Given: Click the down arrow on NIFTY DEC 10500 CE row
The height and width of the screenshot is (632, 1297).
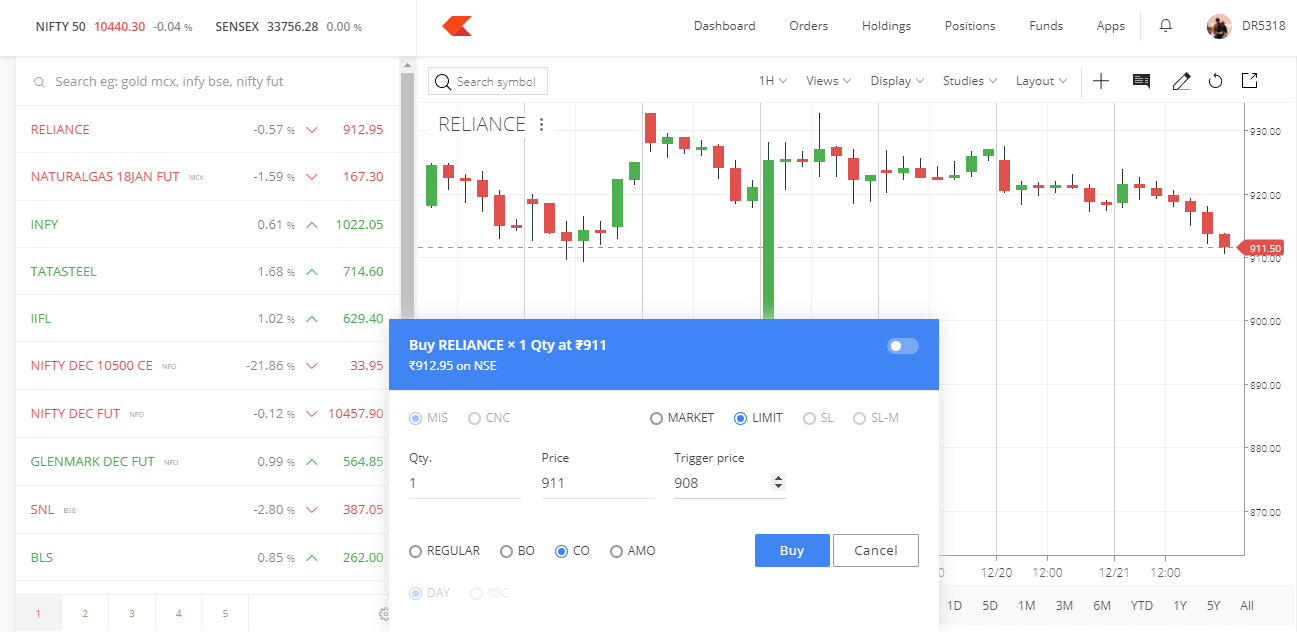Looking at the screenshot, I should [x=312, y=366].
